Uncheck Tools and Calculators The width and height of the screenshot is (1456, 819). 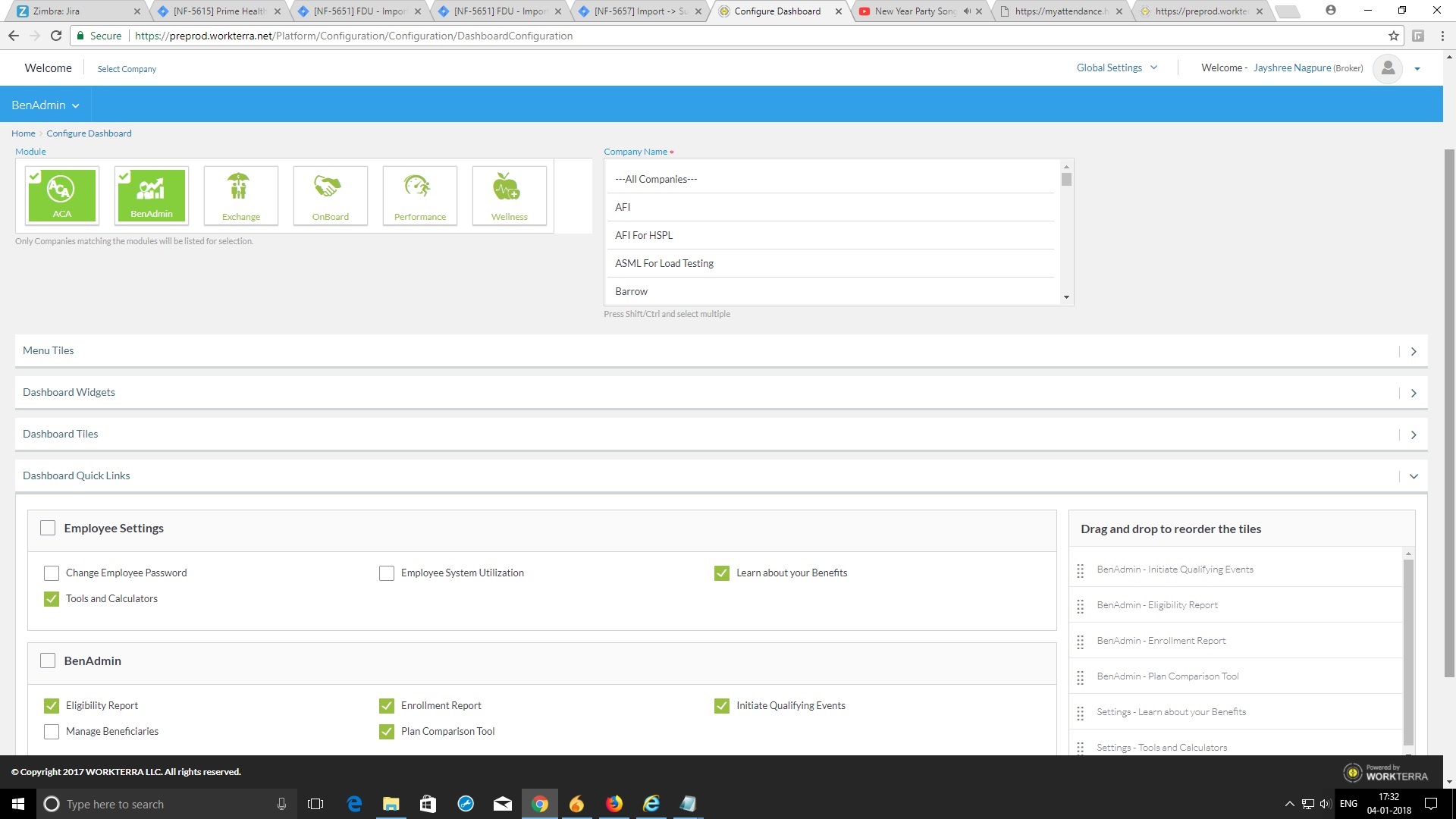[52, 599]
